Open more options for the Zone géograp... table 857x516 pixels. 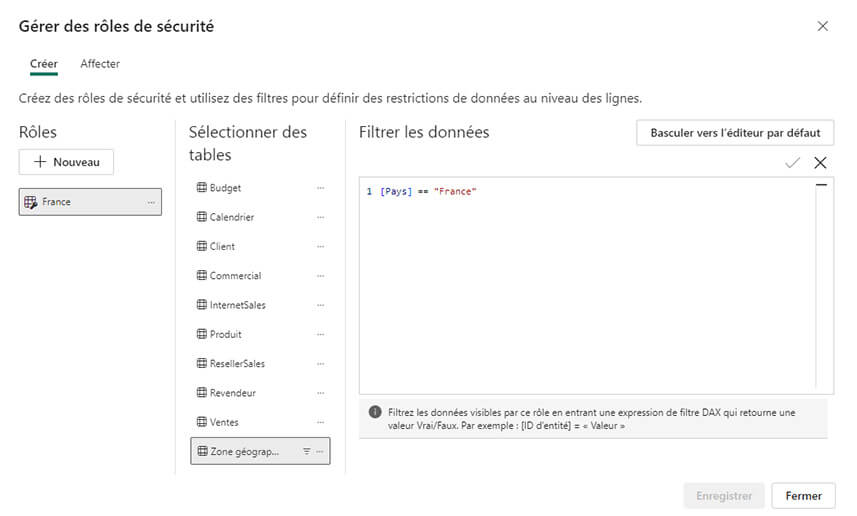point(320,452)
